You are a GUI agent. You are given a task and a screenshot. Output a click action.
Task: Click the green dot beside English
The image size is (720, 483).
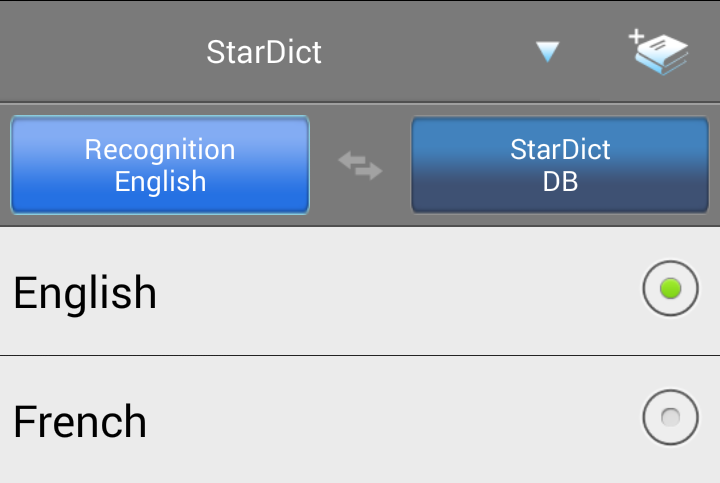670,289
